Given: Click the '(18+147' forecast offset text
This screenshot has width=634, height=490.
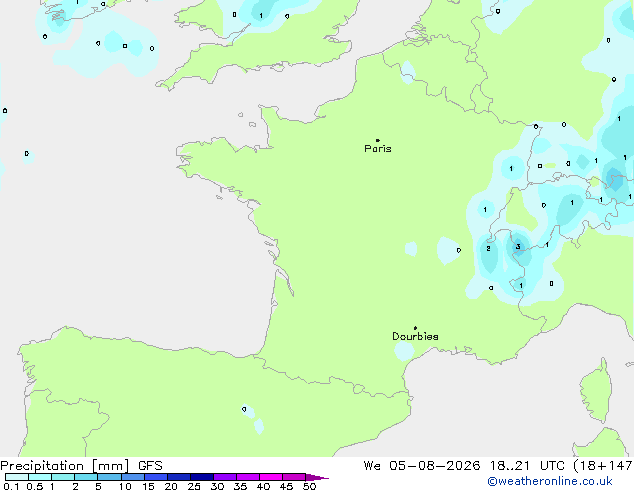Looking at the screenshot, I should pyautogui.click(x=604, y=466).
